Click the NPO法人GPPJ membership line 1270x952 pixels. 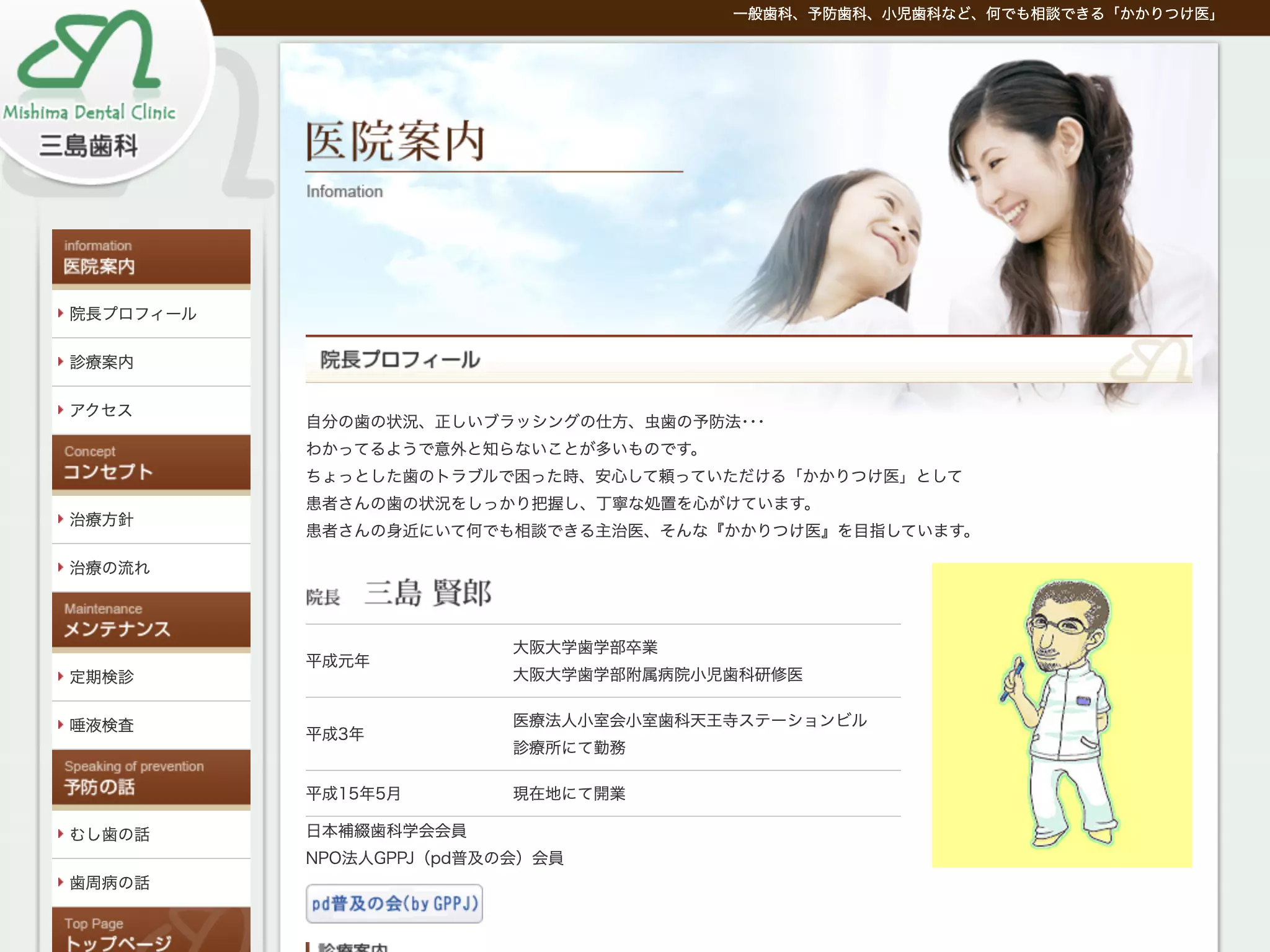pyautogui.click(x=435, y=858)
